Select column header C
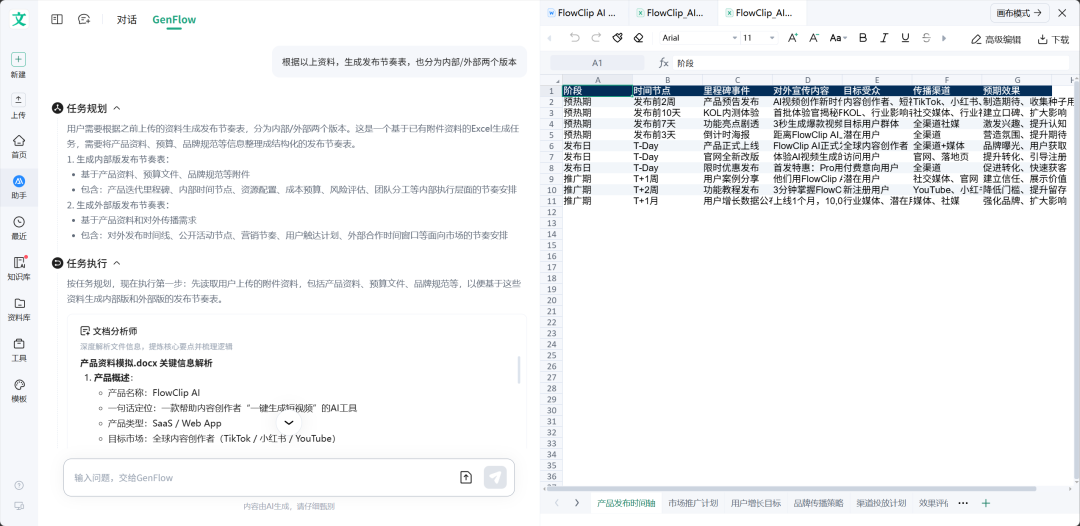Viewport: 1080px width, 526px height. (x=737, y=81)
